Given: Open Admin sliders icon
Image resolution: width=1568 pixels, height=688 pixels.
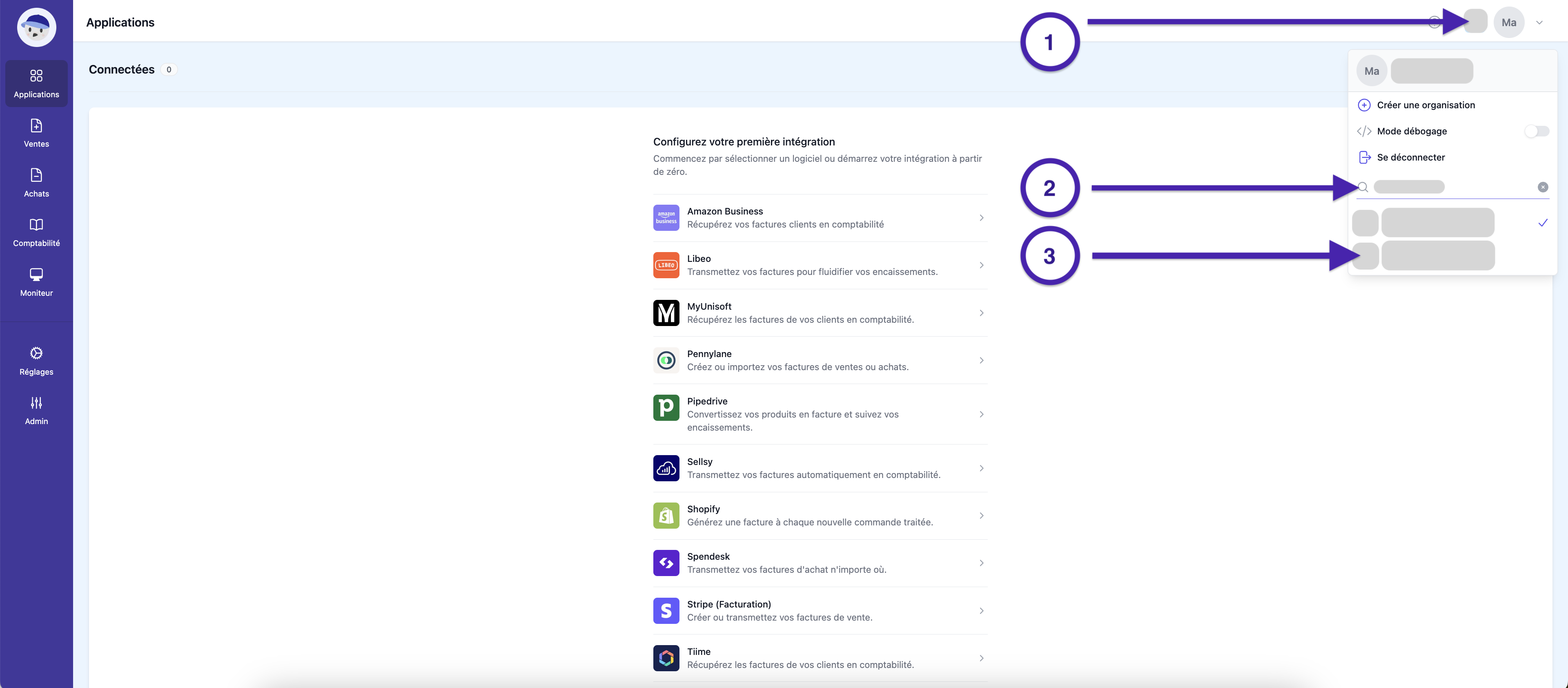Looking at the screenshot, I should [36, 403].
